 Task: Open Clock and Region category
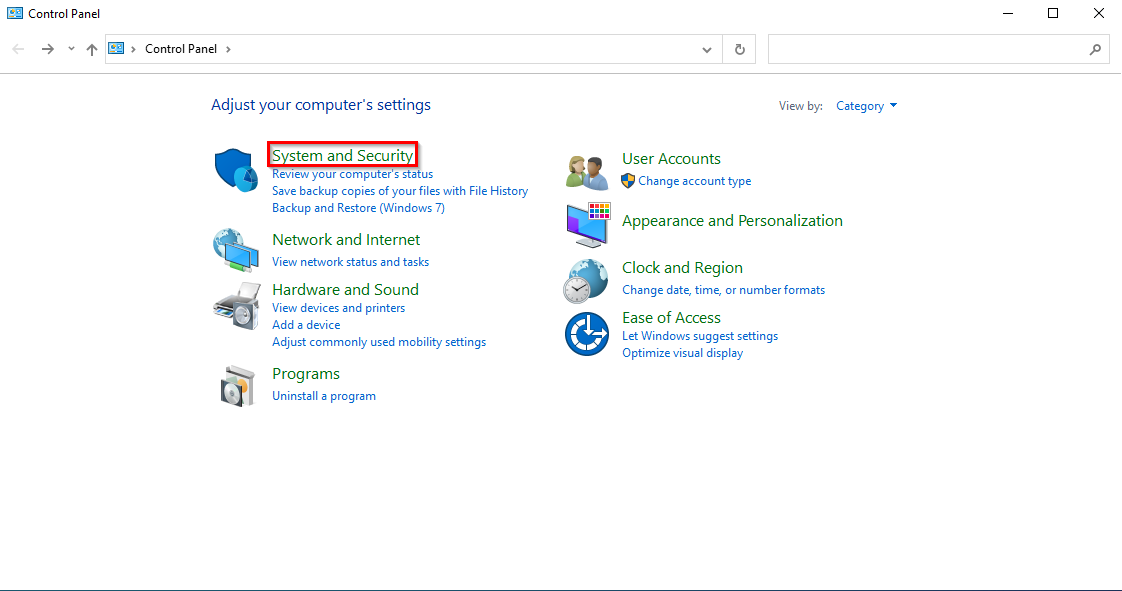(682, 268)
